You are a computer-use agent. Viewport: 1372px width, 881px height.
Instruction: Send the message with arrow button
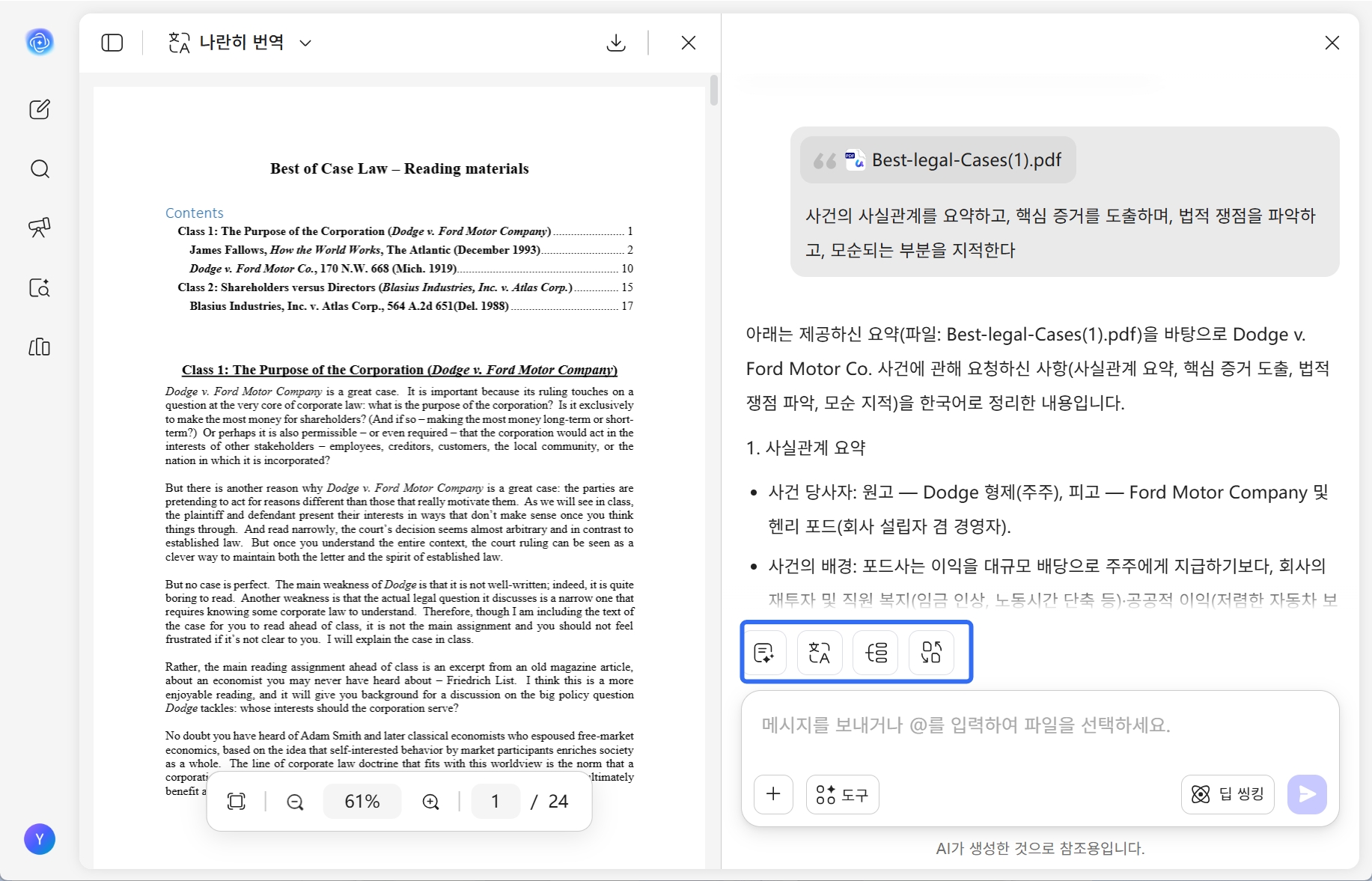[x=1307, y=794]
